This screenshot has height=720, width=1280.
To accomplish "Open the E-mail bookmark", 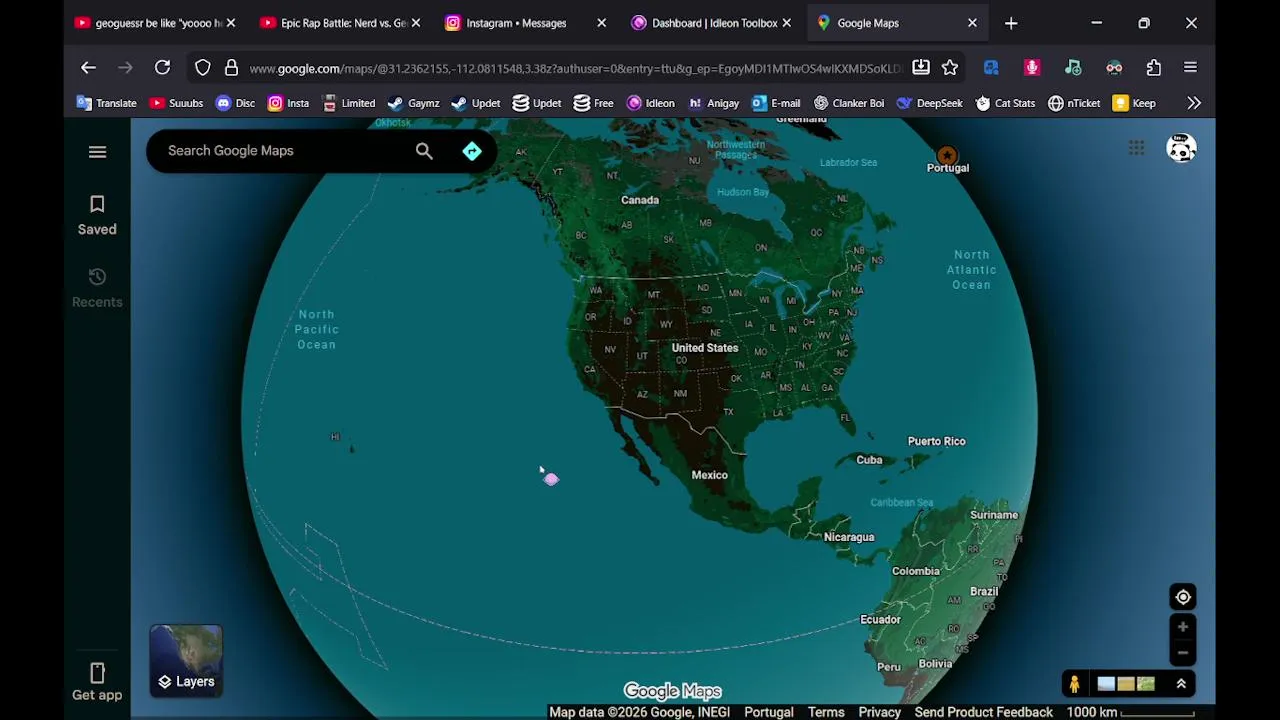I will 775,103.
